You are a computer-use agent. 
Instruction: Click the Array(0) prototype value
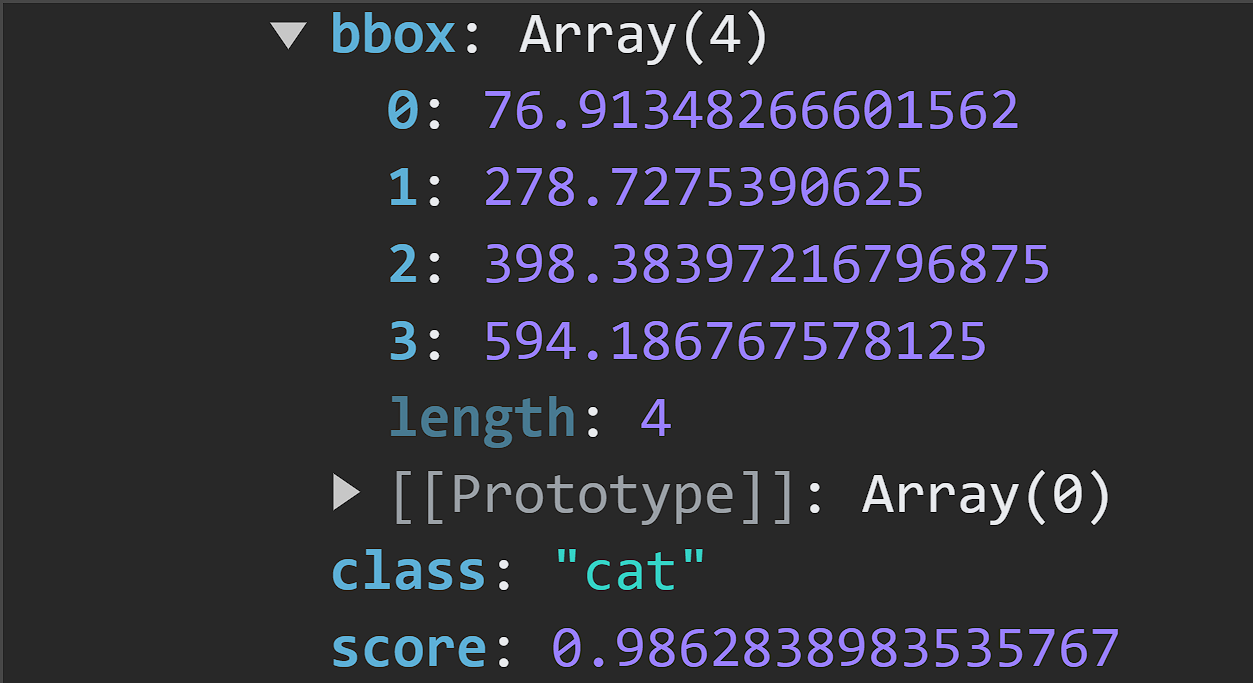point(987,495)
